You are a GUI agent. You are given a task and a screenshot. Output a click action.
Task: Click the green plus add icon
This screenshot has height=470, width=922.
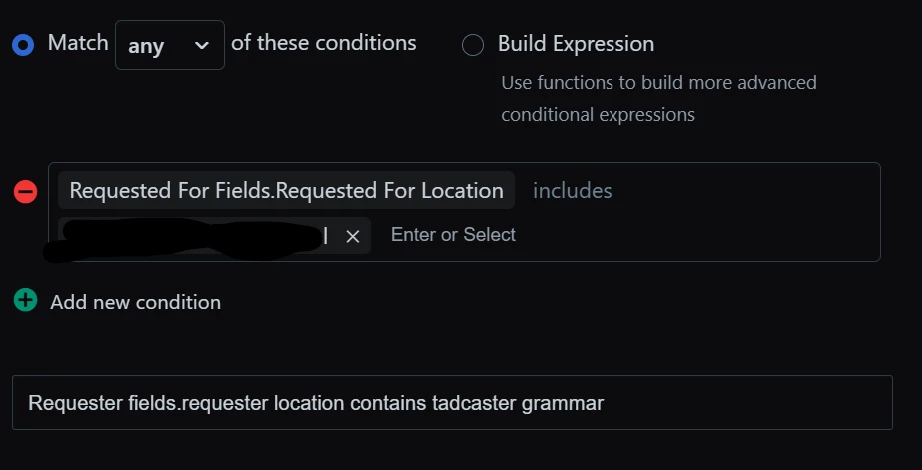[x=25, y=301]
